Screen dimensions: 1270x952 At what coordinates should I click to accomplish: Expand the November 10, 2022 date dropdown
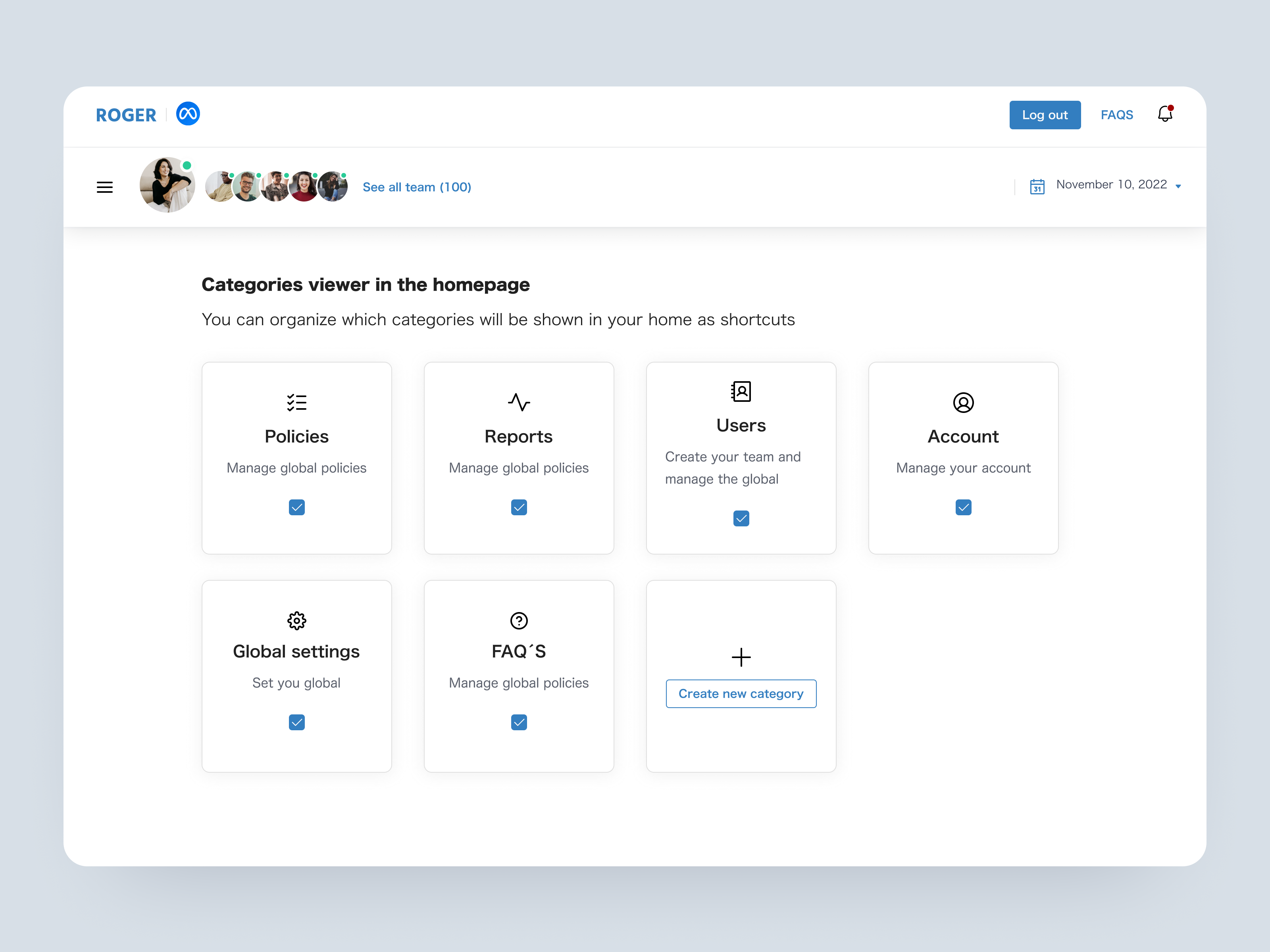click(1178, 186)
